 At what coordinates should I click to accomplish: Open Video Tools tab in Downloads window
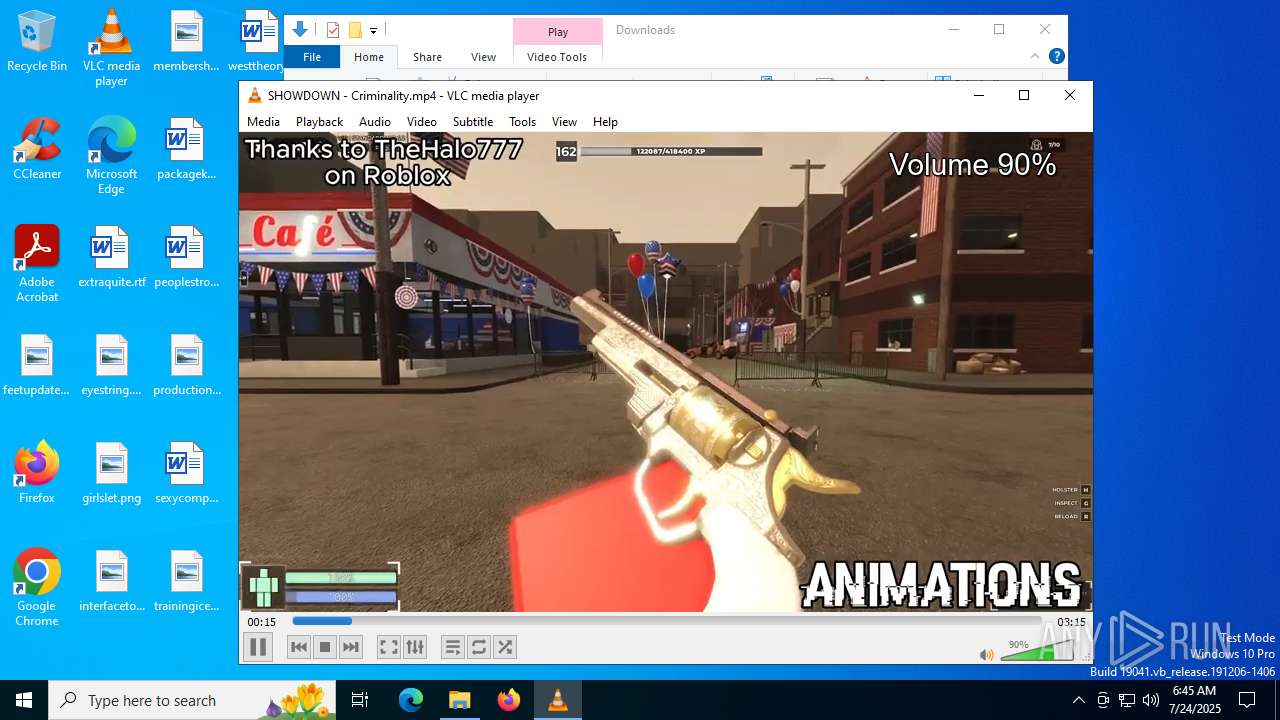(x=557, y=57)
